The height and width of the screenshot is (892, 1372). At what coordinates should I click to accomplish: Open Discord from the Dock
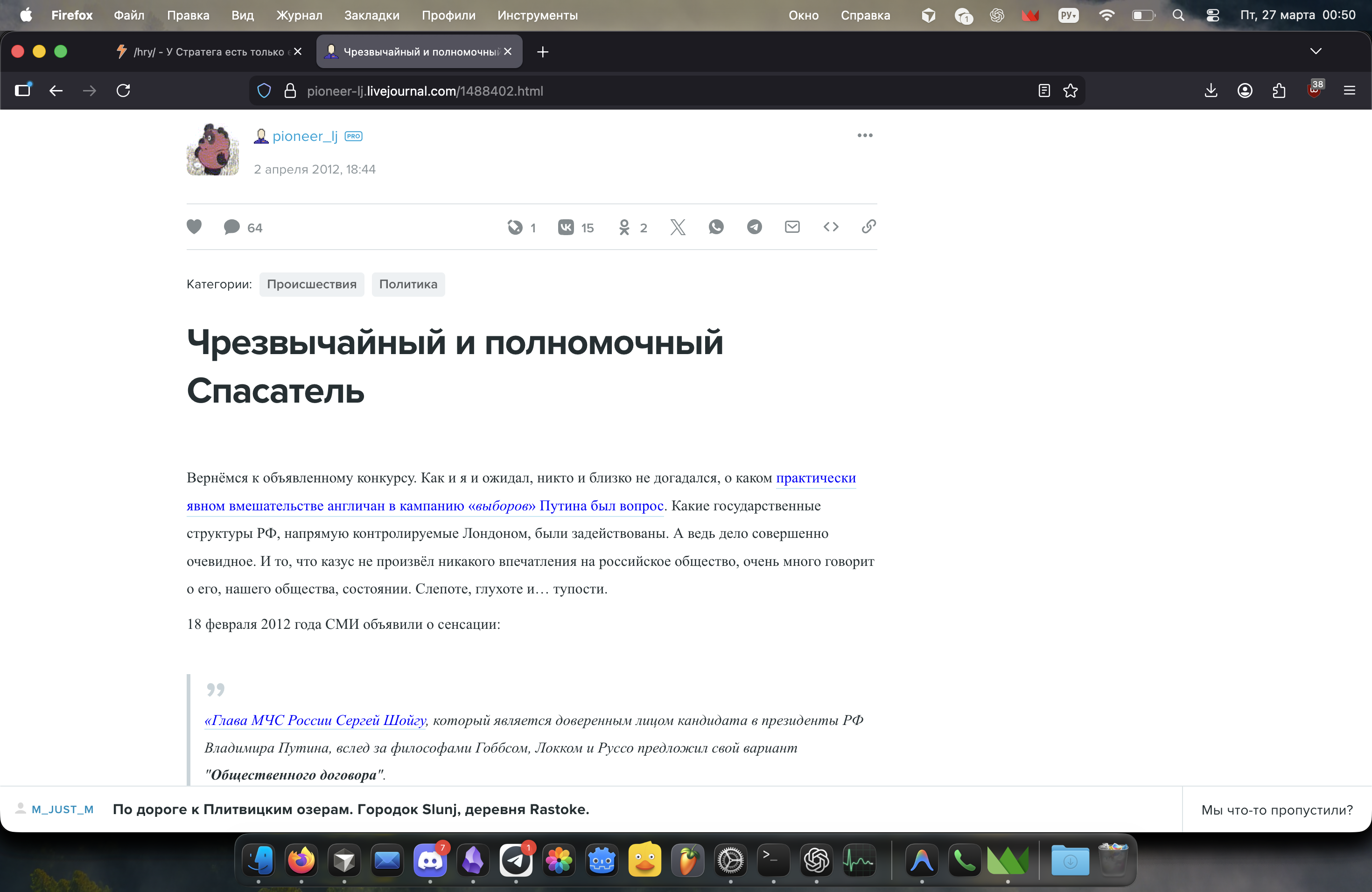430,860
